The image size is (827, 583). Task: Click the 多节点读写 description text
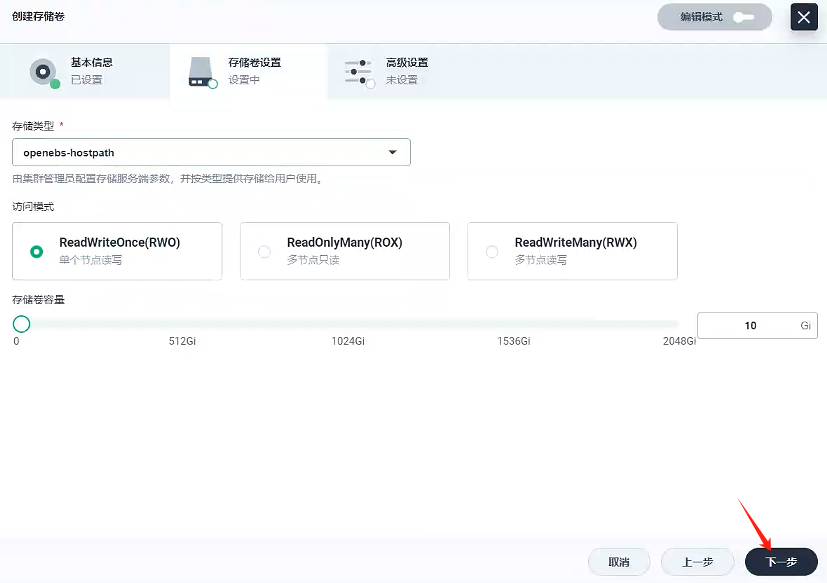(x=541, y=260)
